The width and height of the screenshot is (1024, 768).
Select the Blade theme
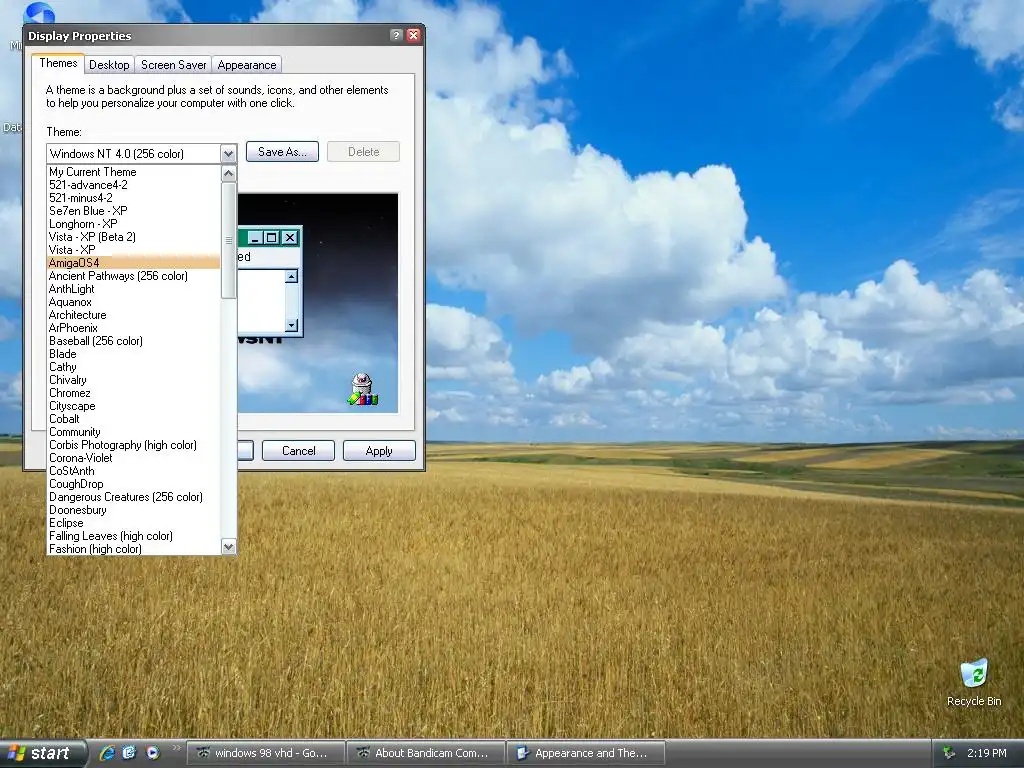pos(133,354)
